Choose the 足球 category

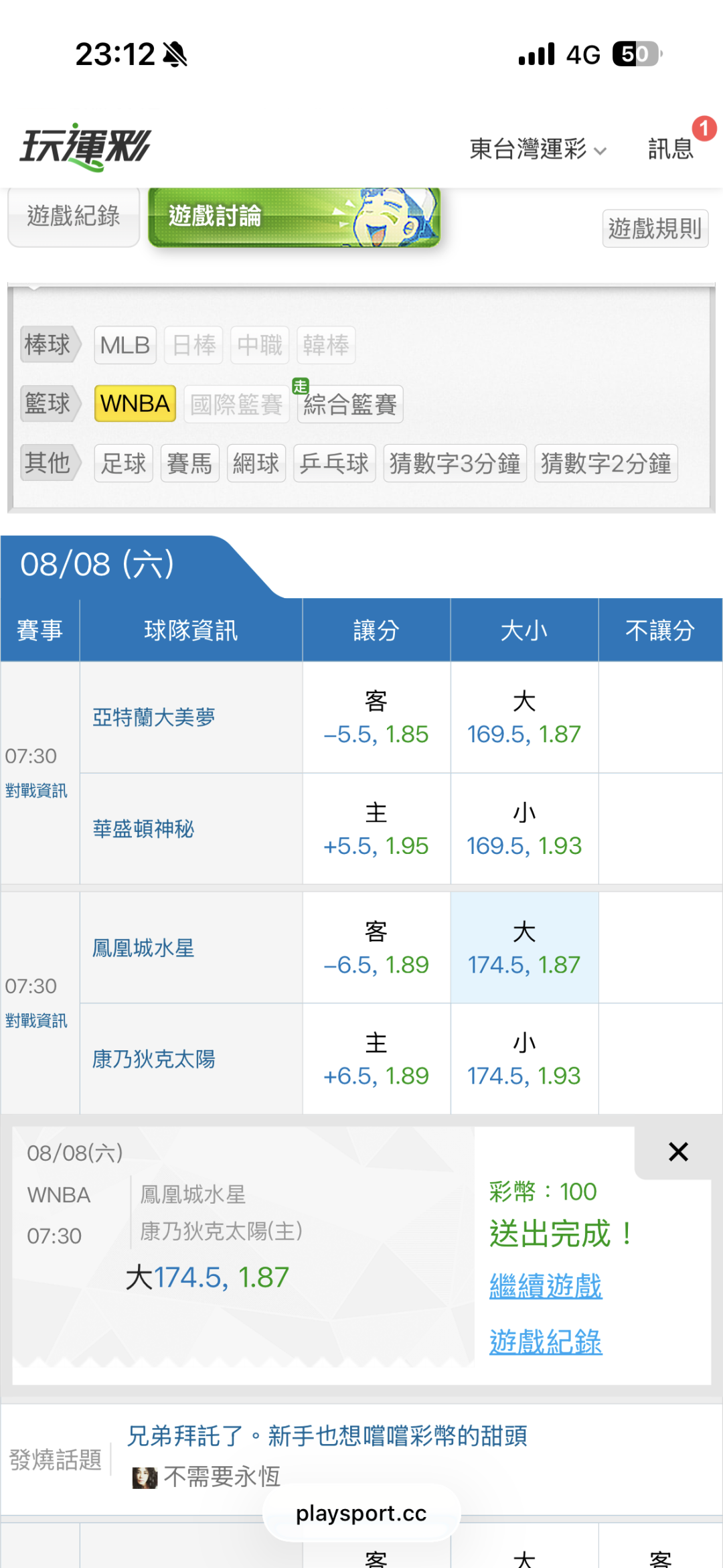pos(124,463)
